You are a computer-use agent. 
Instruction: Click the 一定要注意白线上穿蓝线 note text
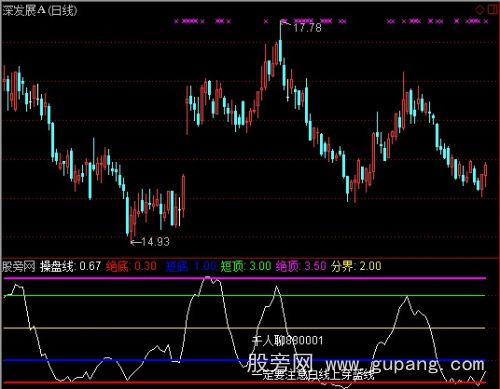tap(313, 375)
